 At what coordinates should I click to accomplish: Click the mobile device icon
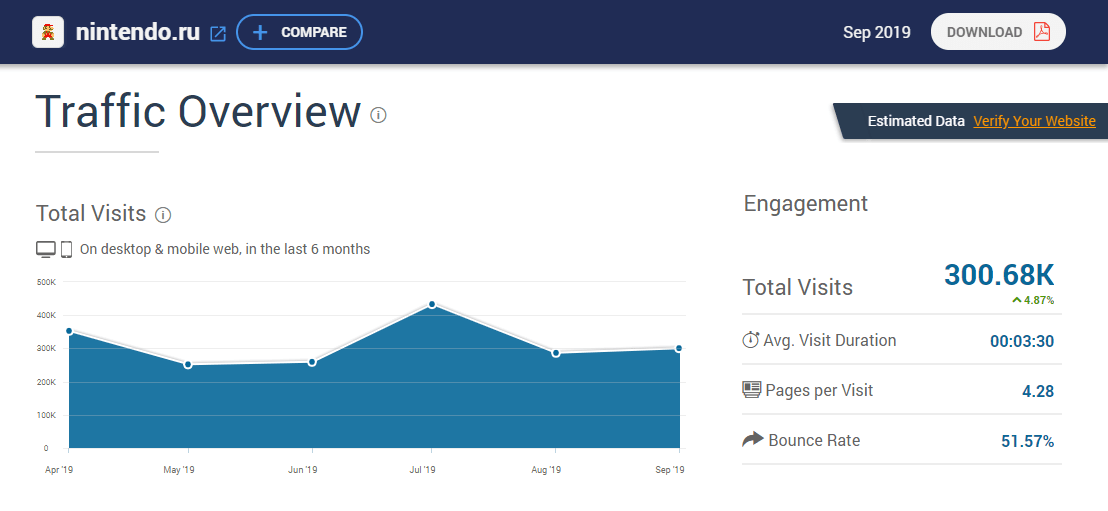67,249
